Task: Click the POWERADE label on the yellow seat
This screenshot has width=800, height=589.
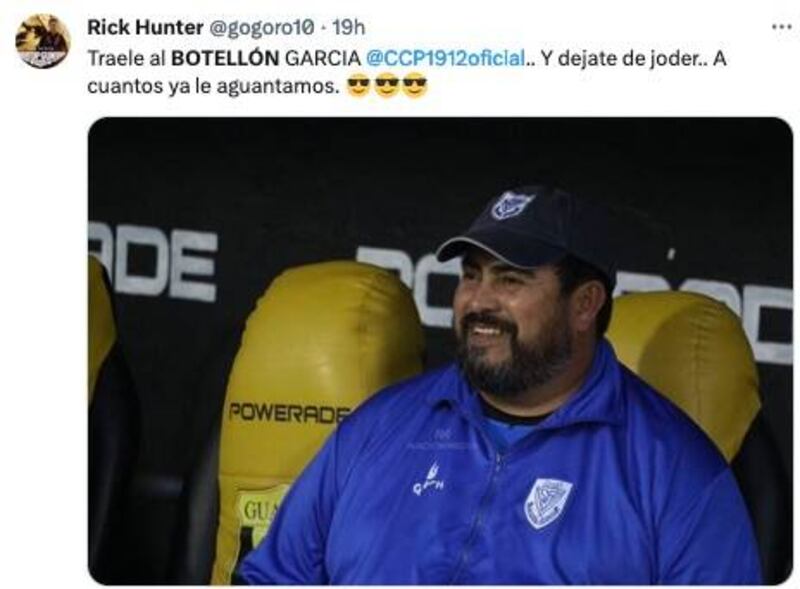Action: pos(289,413)
